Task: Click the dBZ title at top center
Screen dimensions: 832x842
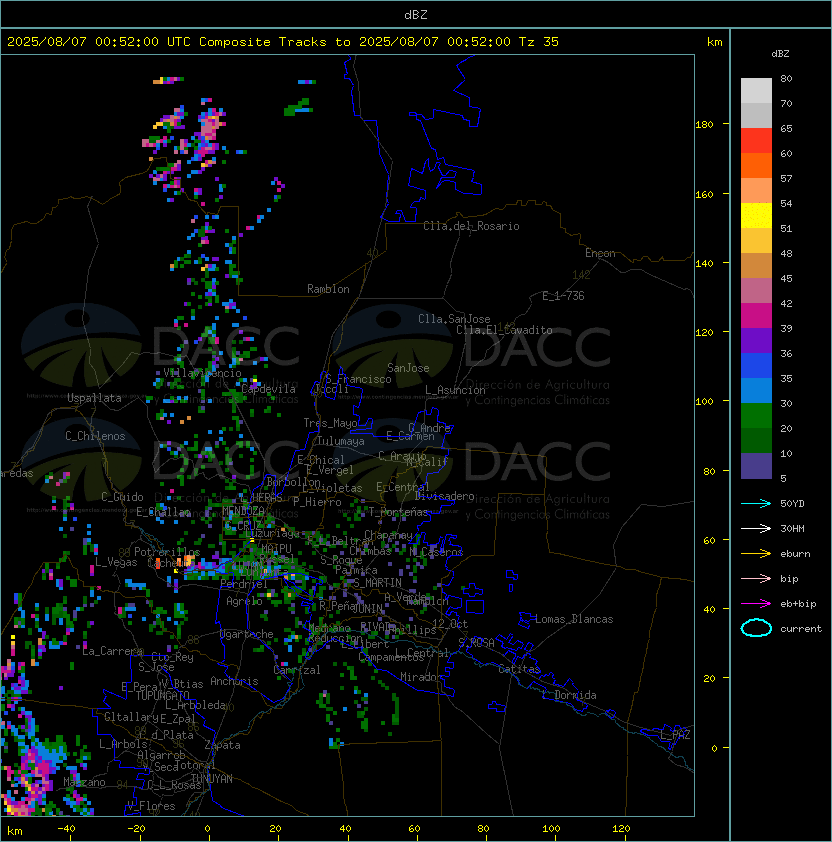Action: (416, 15)
